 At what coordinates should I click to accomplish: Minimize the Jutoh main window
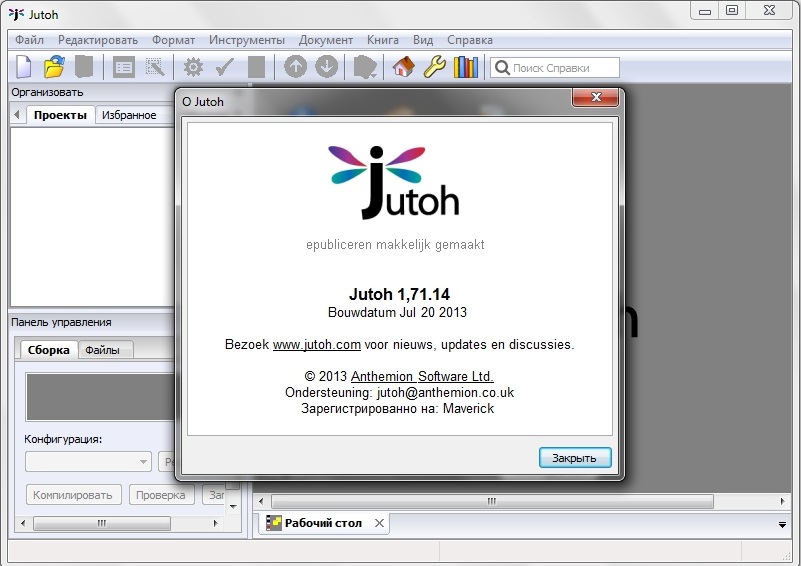(705, 11)
